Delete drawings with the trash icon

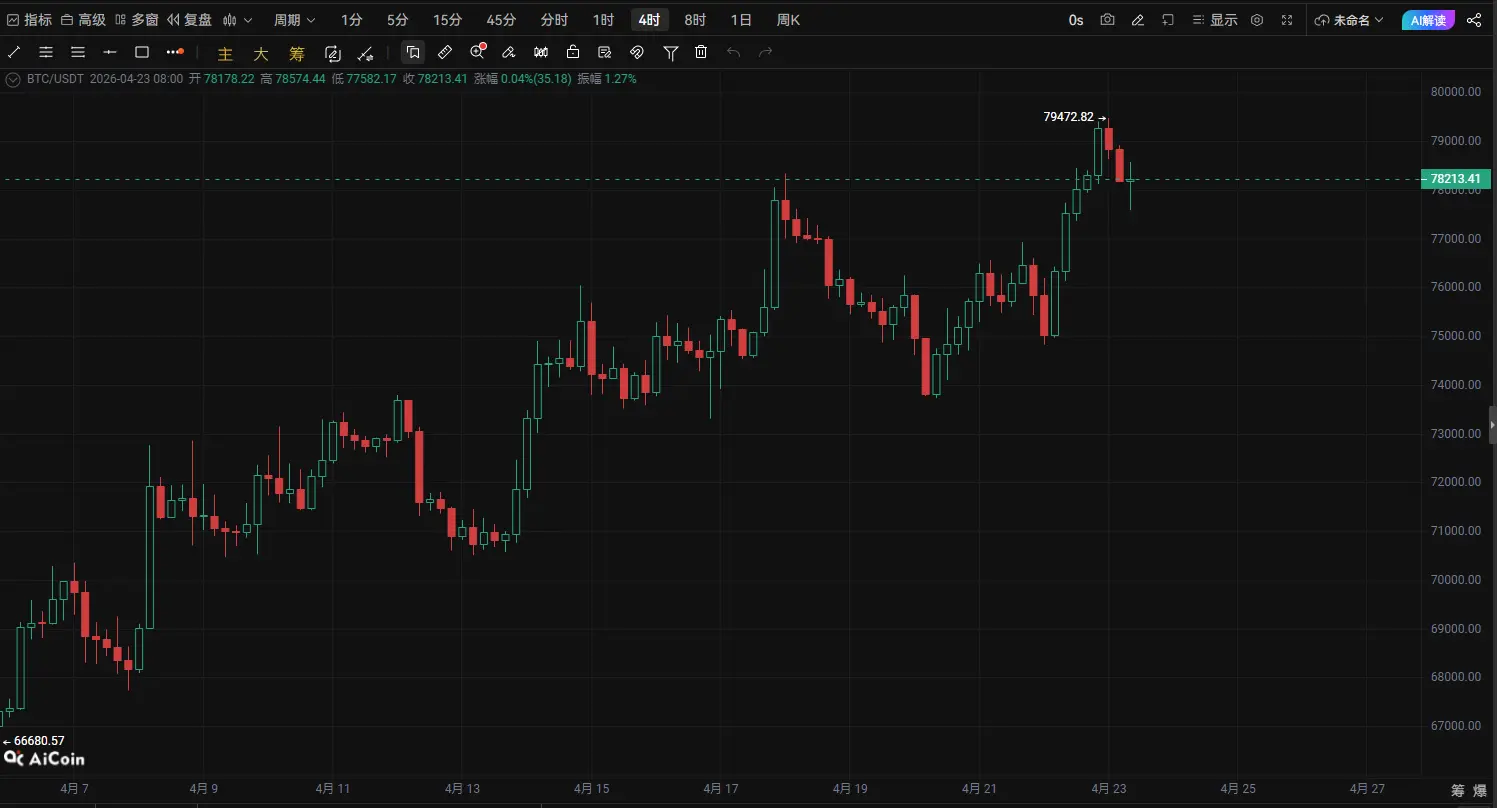[701, 52]
